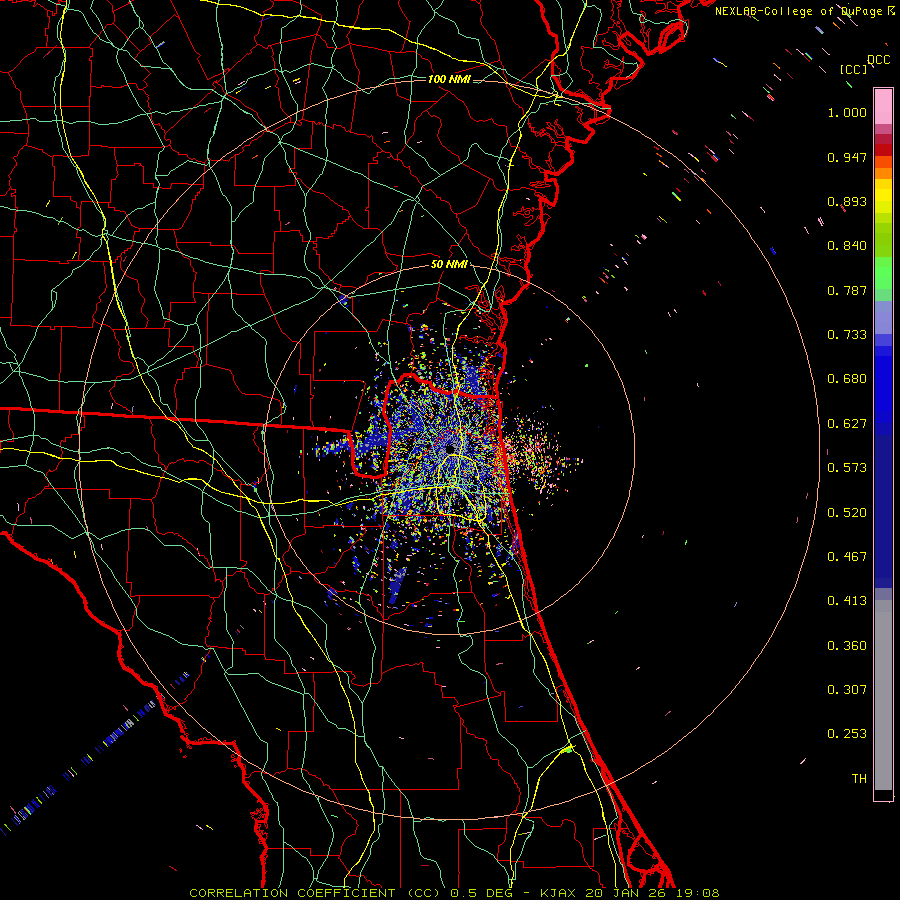
Task: Select the 0.413 legend value
Action: point(847,601)
